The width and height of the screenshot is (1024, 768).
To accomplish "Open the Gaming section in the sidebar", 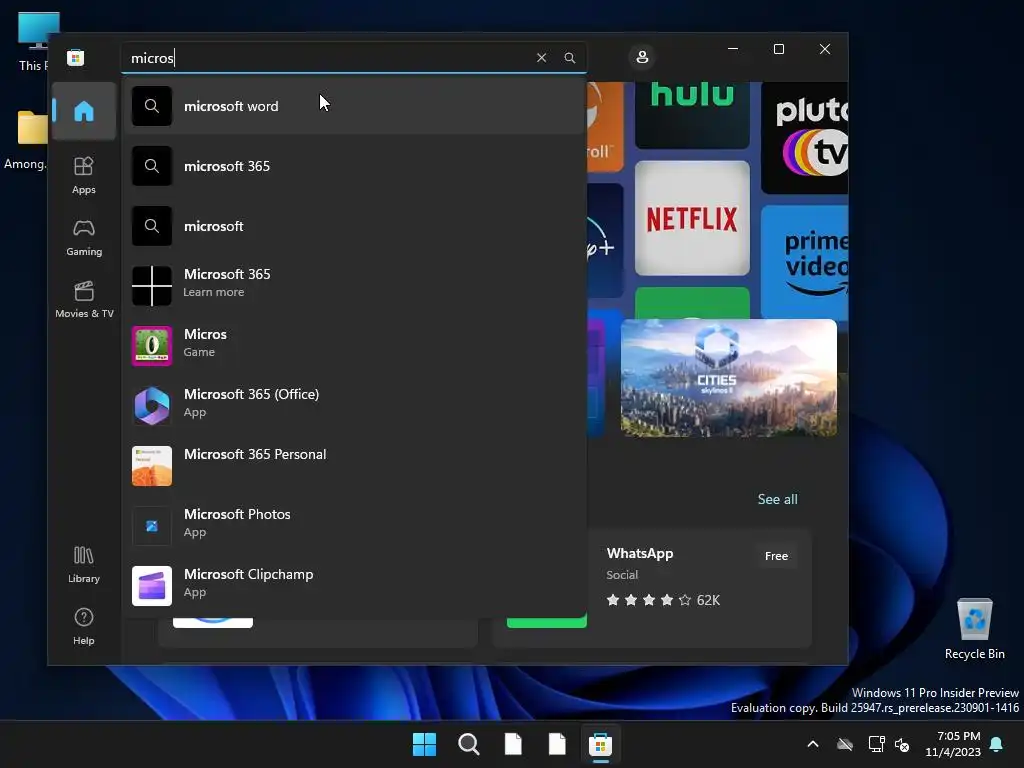I will [84, 237].
